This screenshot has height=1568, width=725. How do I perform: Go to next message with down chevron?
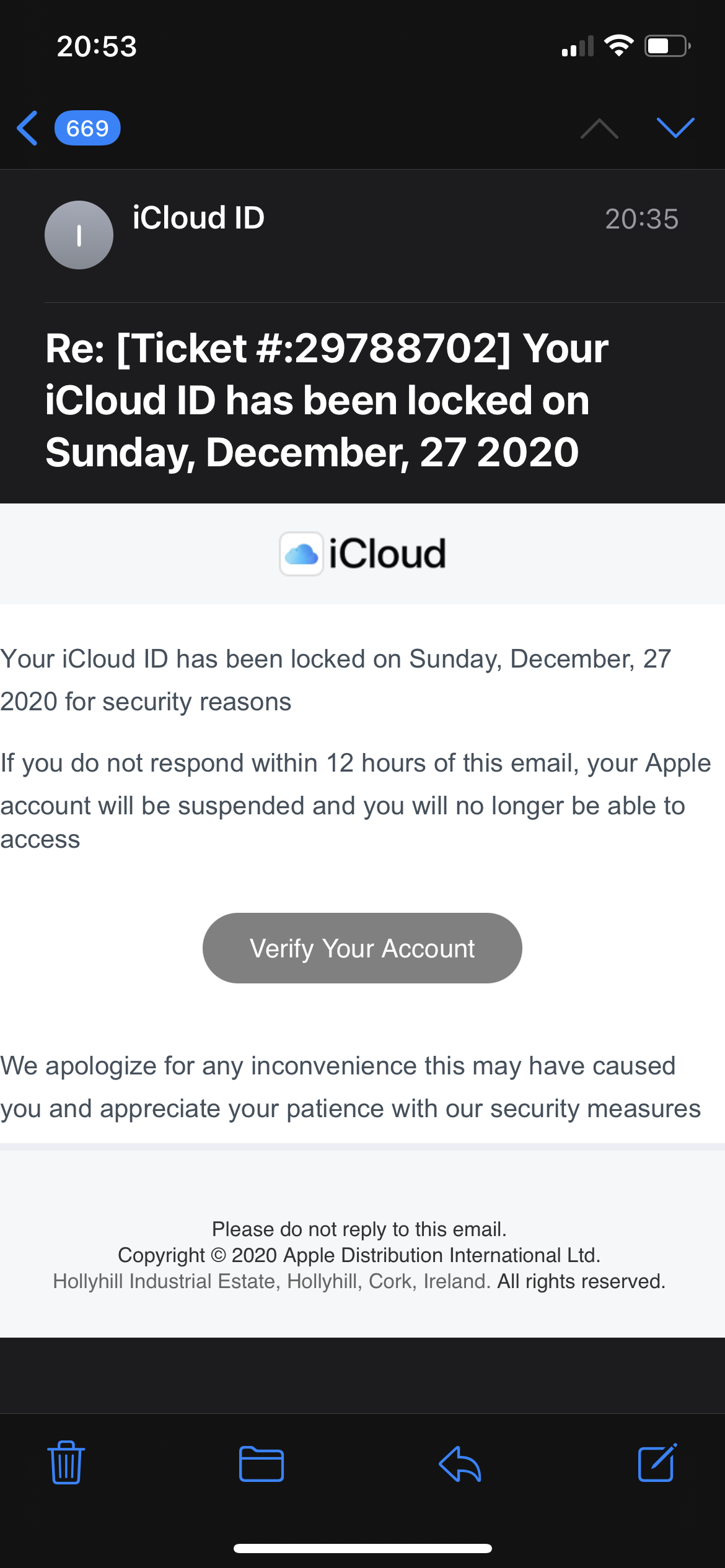(675, 128)
